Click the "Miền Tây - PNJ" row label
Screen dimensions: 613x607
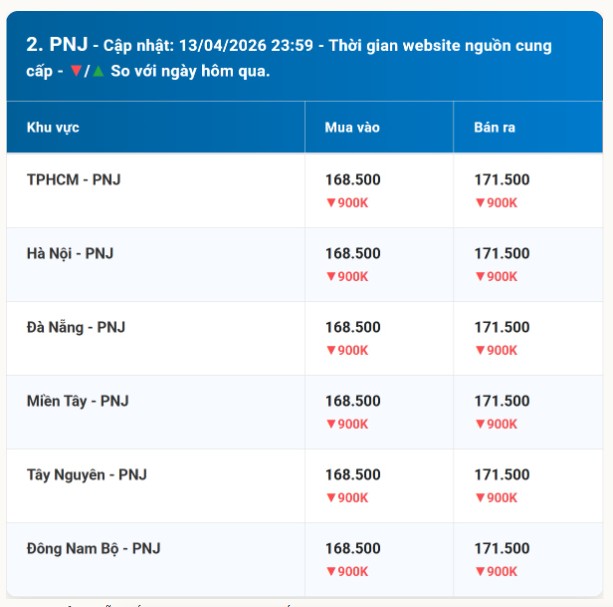78,401
